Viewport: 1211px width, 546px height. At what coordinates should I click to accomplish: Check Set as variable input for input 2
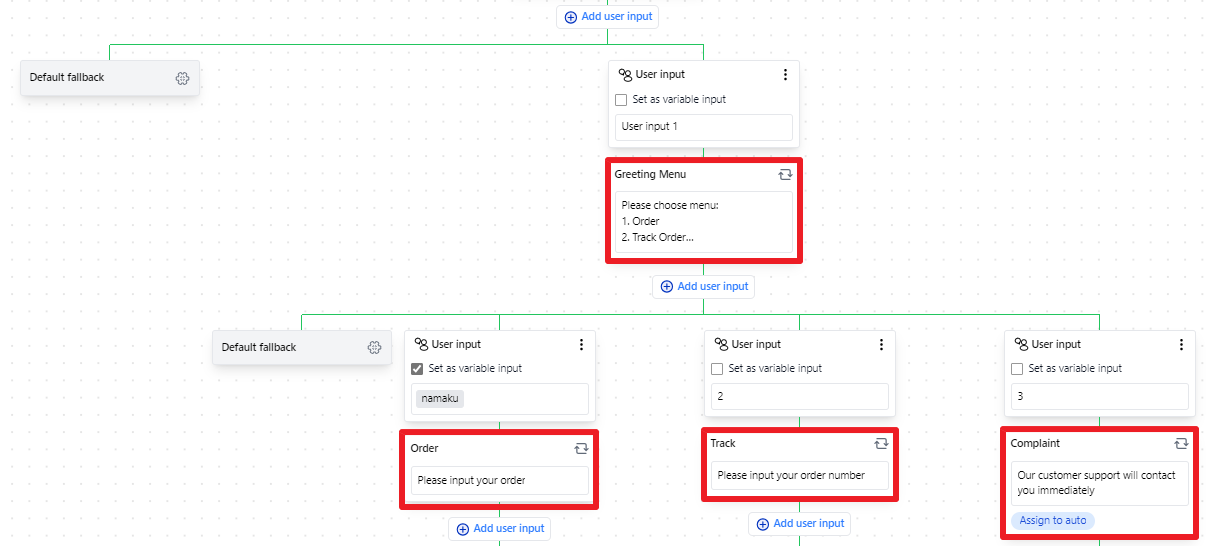coord(717,369)
